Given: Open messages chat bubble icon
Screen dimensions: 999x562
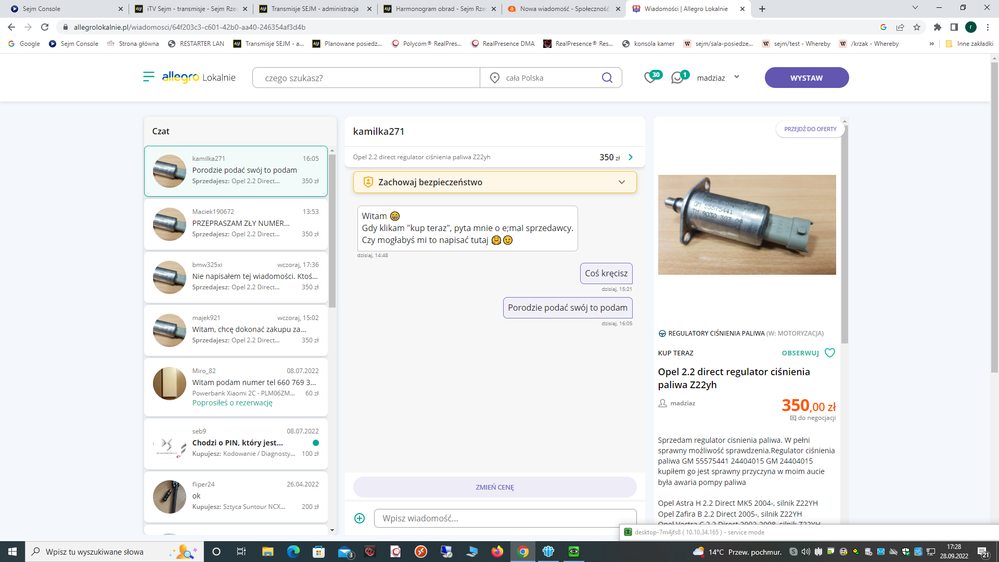Looking at the screenshot, I should [x=679, y=77].
